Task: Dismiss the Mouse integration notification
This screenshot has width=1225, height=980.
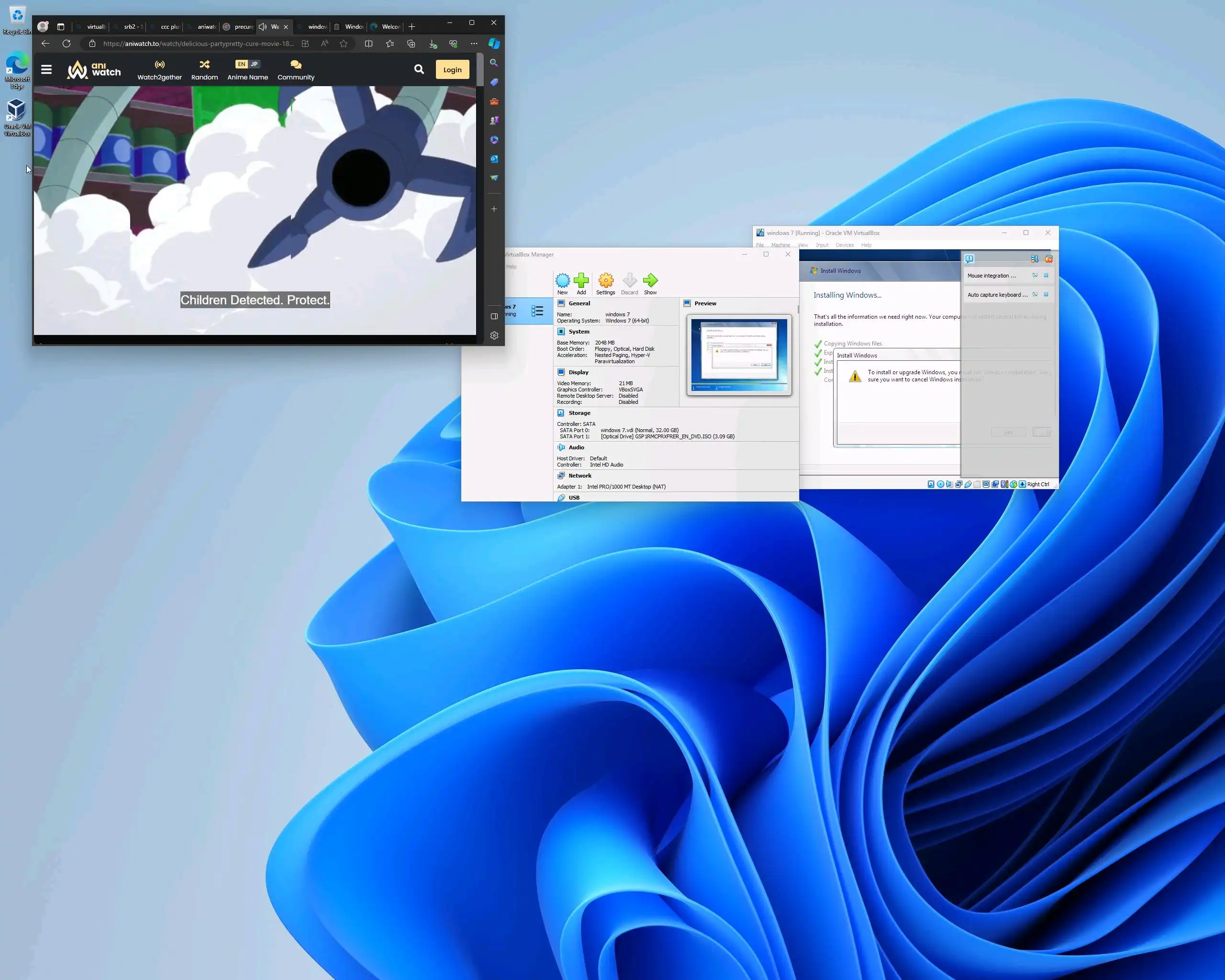Action: coord(1046,276)
